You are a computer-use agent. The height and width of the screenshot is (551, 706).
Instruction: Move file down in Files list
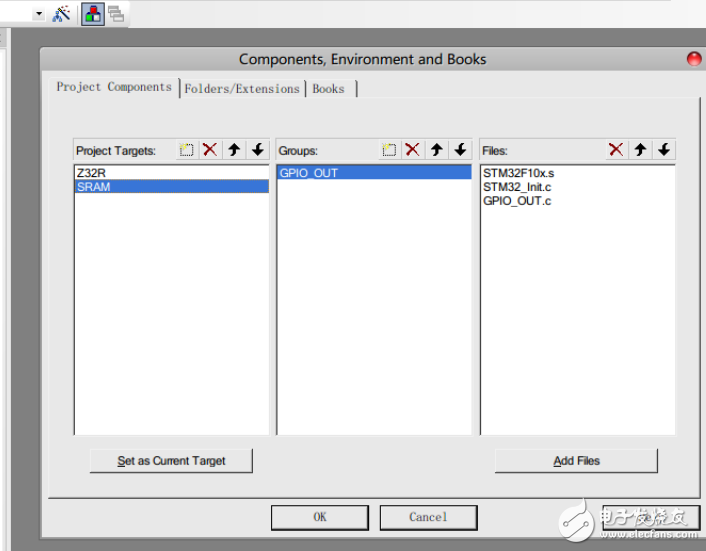click(664, 149)
